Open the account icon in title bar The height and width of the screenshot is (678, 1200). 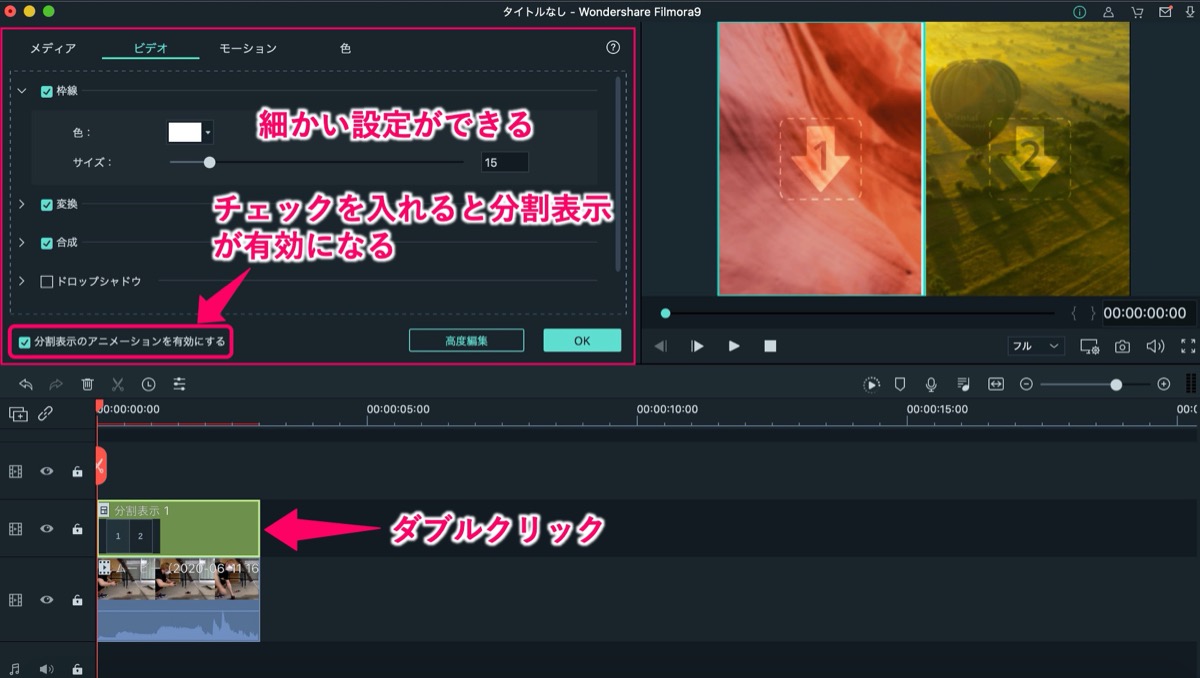coord(1108,12)
